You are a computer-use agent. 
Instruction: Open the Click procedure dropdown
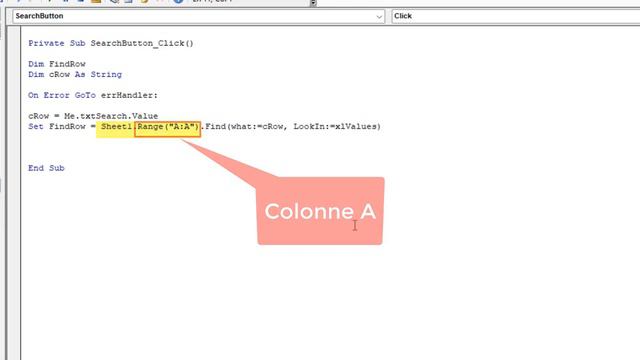tap(516, 16)
